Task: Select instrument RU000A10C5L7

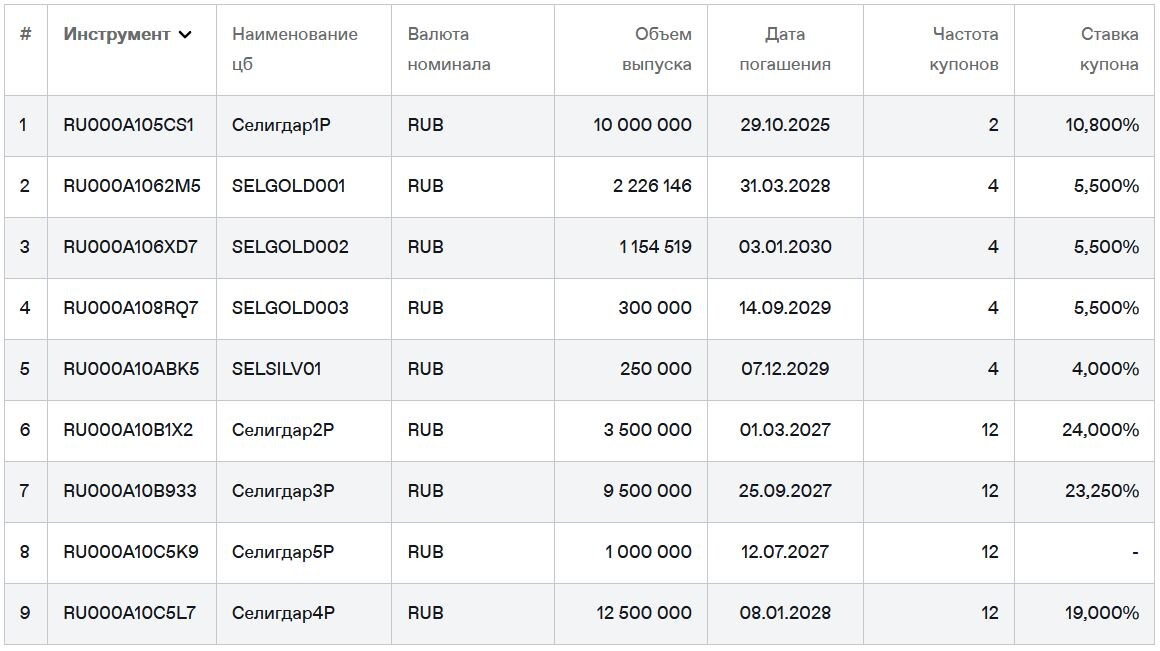Action: tap(131, 613)
